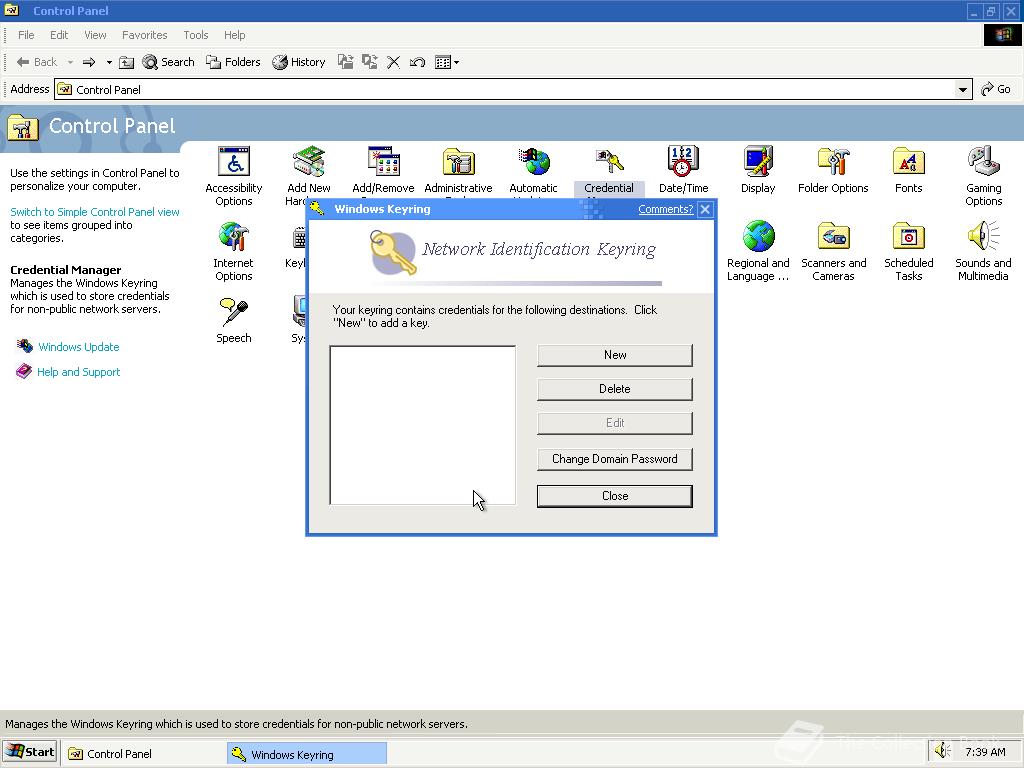1024x768 pixels.
Task: Open Gaming Options icon
Action: pyautogui.click(x=984, y=162)
